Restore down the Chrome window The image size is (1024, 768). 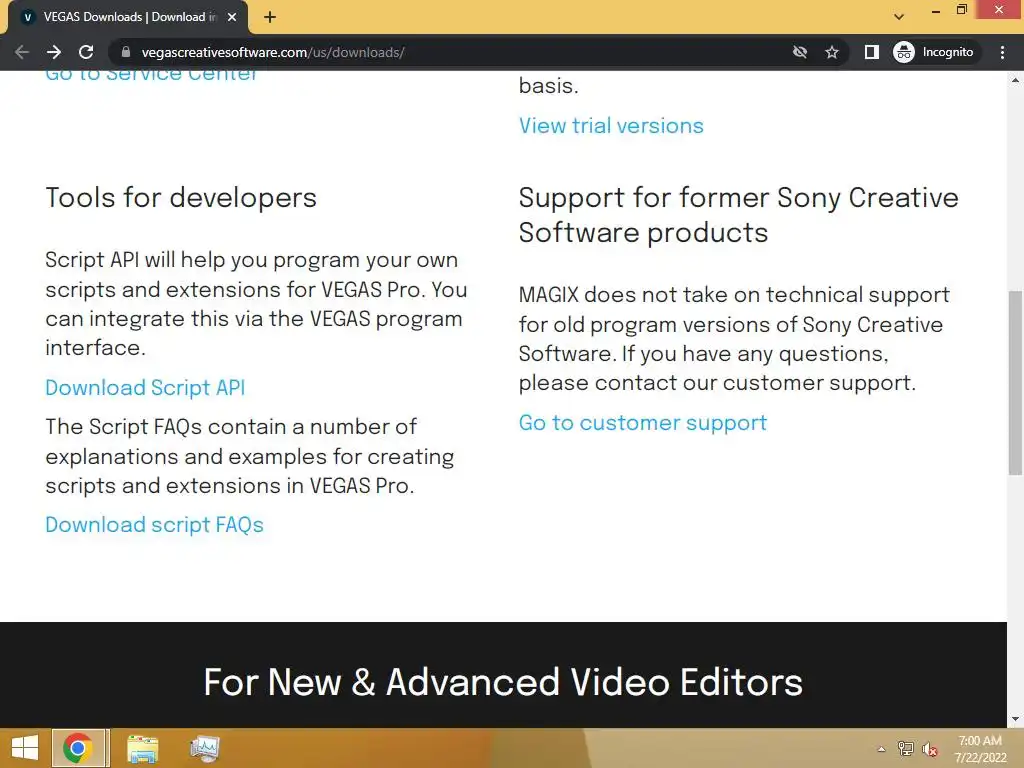tap(961, 10)
